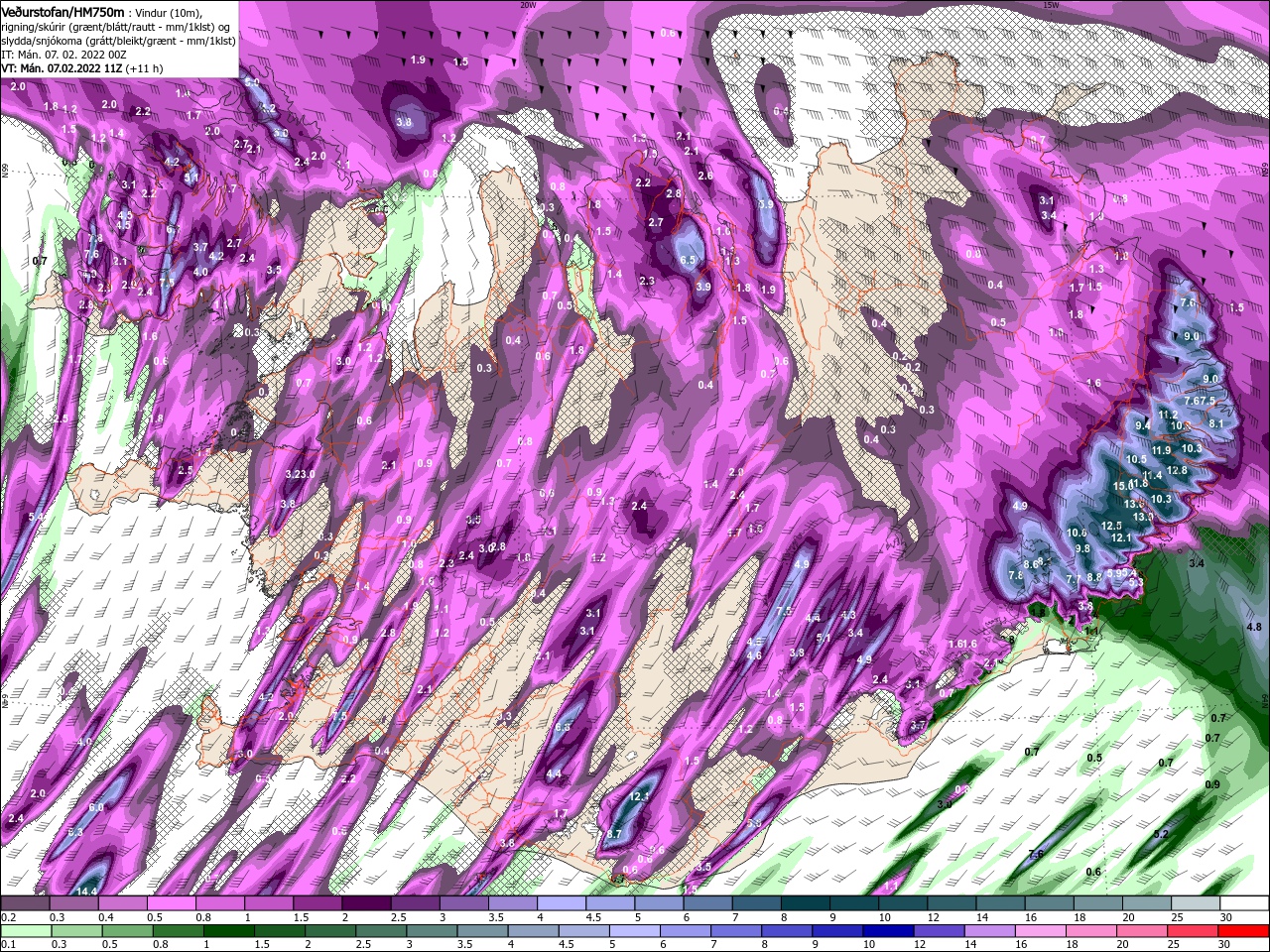Click the light pink 16 swatch in lower scale
This screenshot has height=952, width=1270.
pyautogui.click(x=1041, y=930)
